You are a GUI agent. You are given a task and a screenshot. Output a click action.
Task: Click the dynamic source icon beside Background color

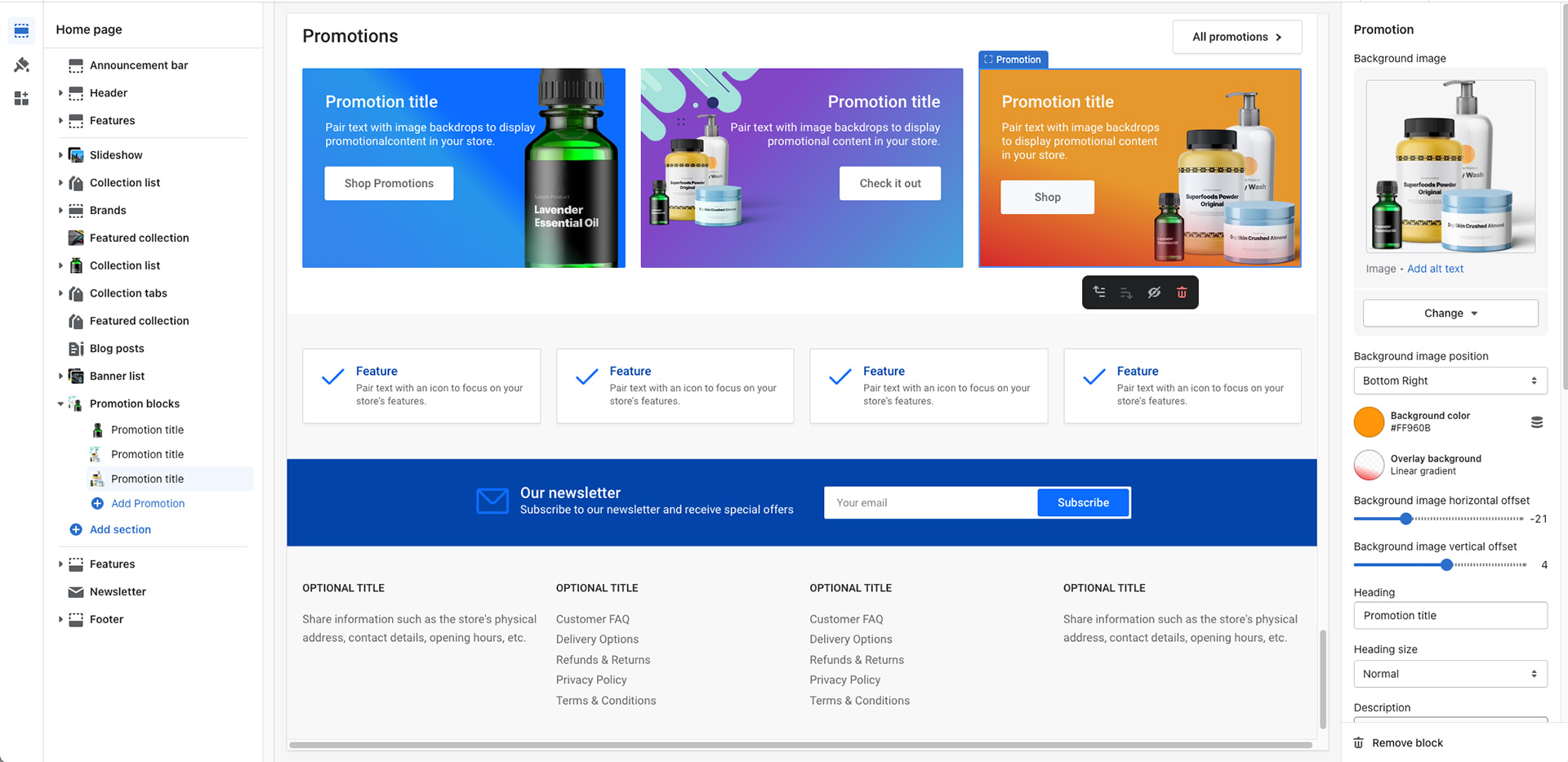pyautogui.click(x=1536, y=422)
